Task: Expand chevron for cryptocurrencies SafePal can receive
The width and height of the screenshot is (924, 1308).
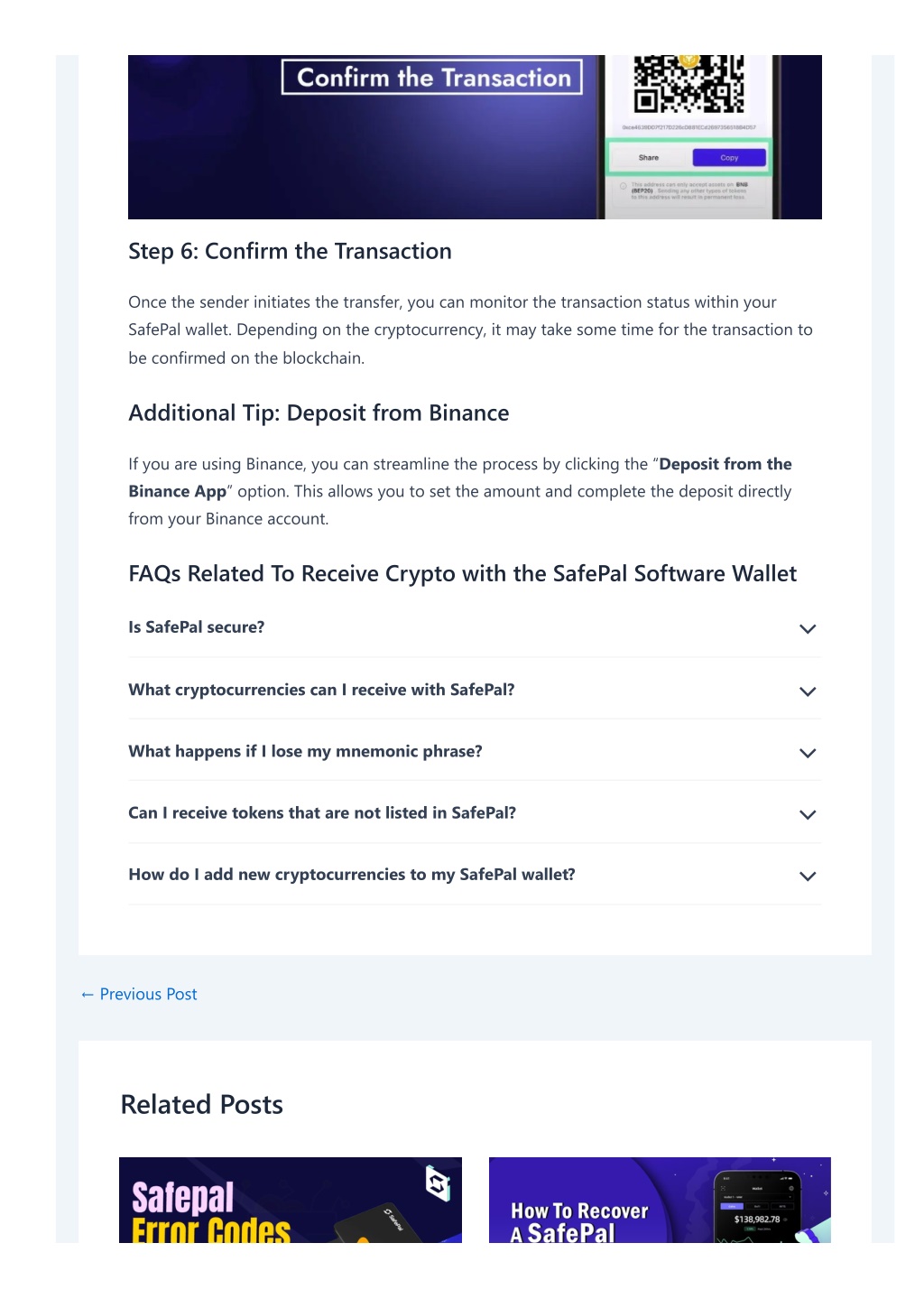Action: (x=808, y=691)
